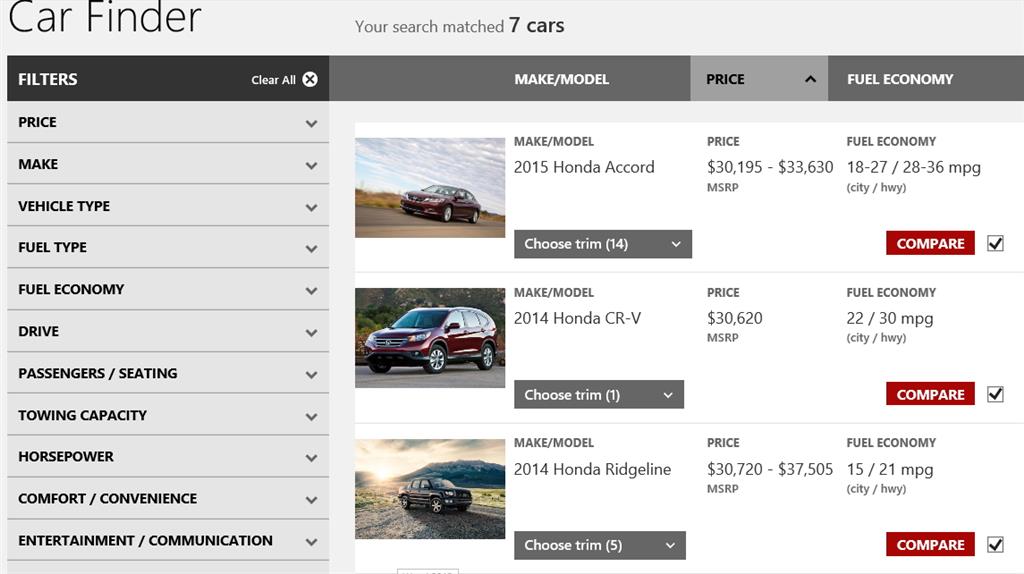This screenshot has height=574, width=1024.
Task: Open 2015 Honda Accord model link
Action: click(584, 167)
